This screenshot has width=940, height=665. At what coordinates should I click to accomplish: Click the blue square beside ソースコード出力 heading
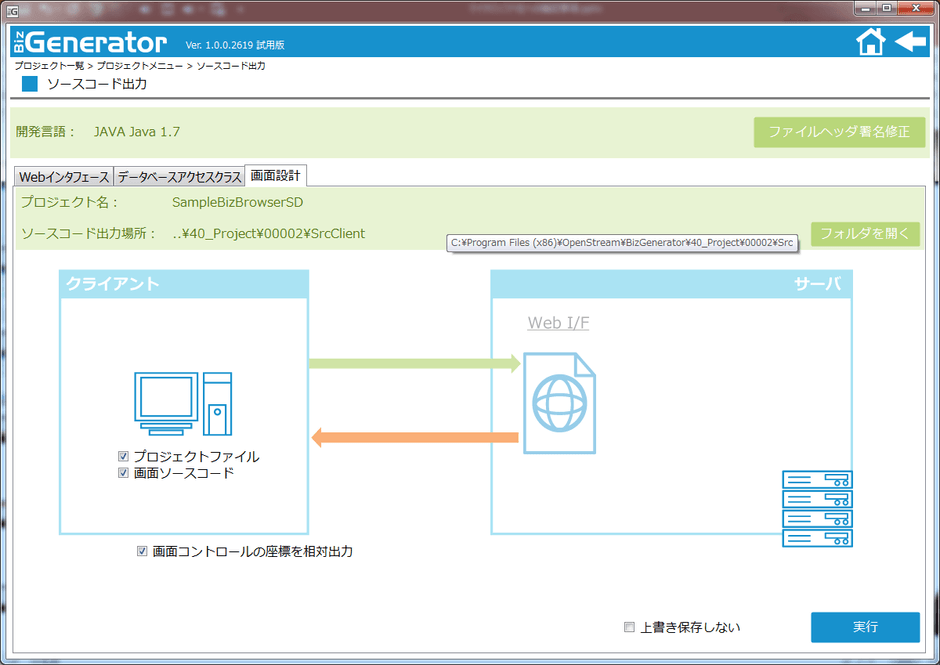(x=29, y=84)
